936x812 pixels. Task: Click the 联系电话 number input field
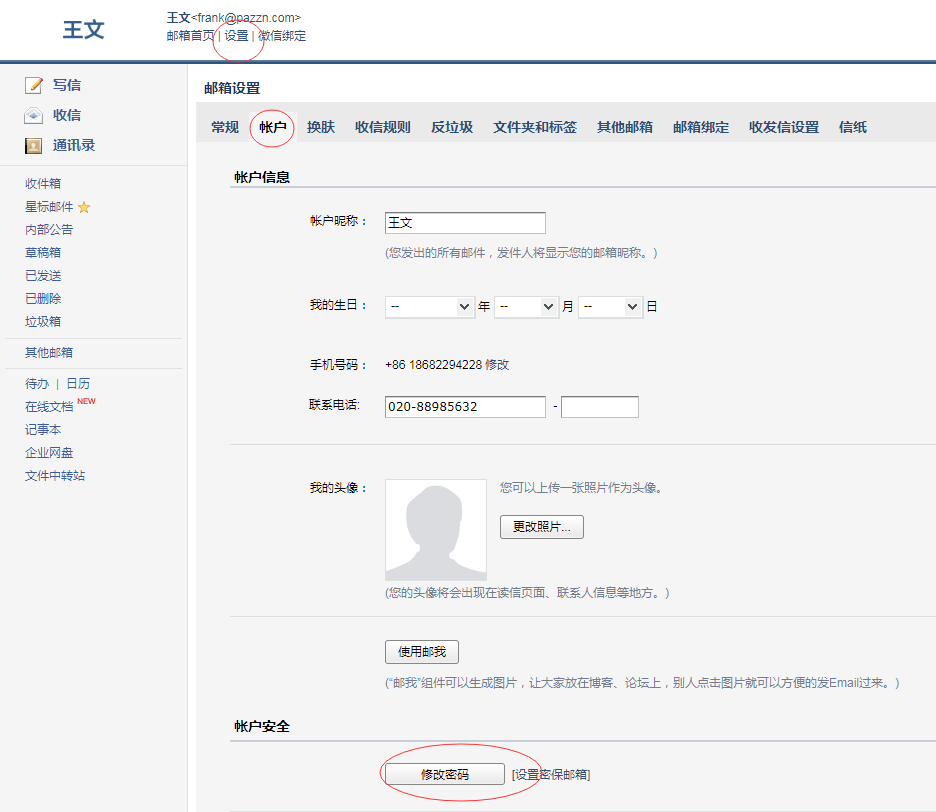coord(465,407)
